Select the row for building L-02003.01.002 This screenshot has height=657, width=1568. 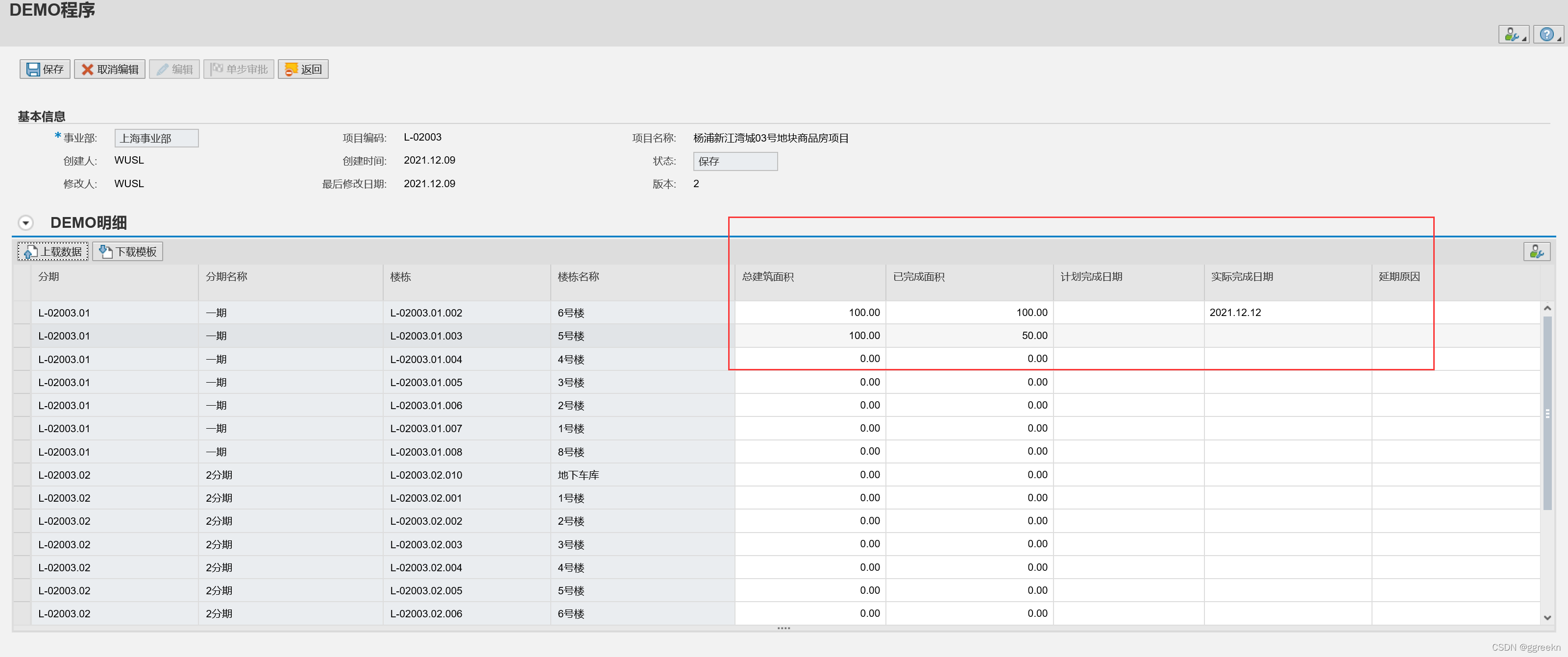point(22,313)
